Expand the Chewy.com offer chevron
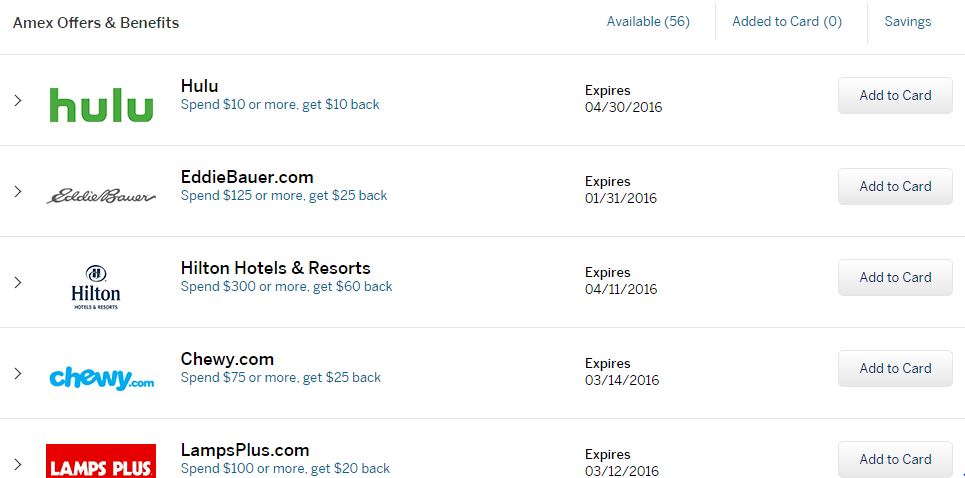Image resolution: width=965 pixels, height=478 pixels. [x=17, y=373]
